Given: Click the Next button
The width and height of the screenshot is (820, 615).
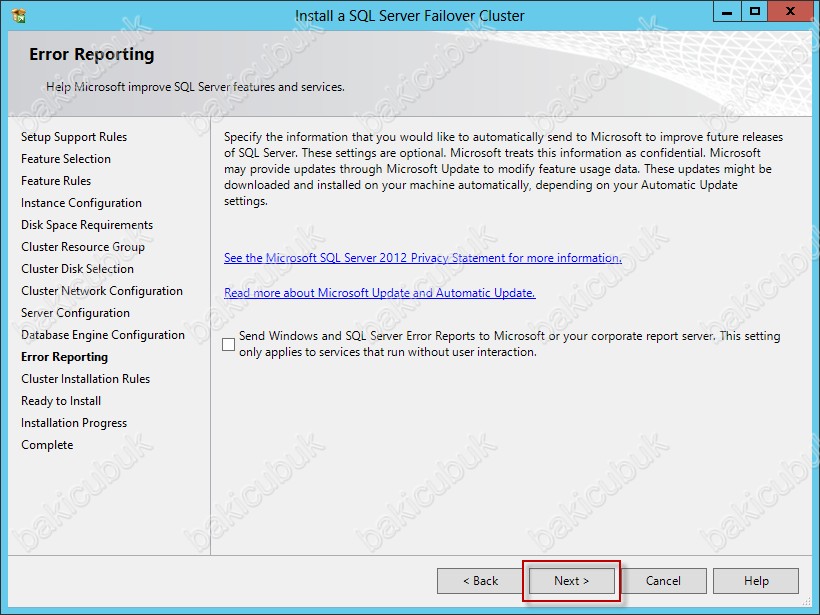Looking at the screenshot, I should pos(572,581).
